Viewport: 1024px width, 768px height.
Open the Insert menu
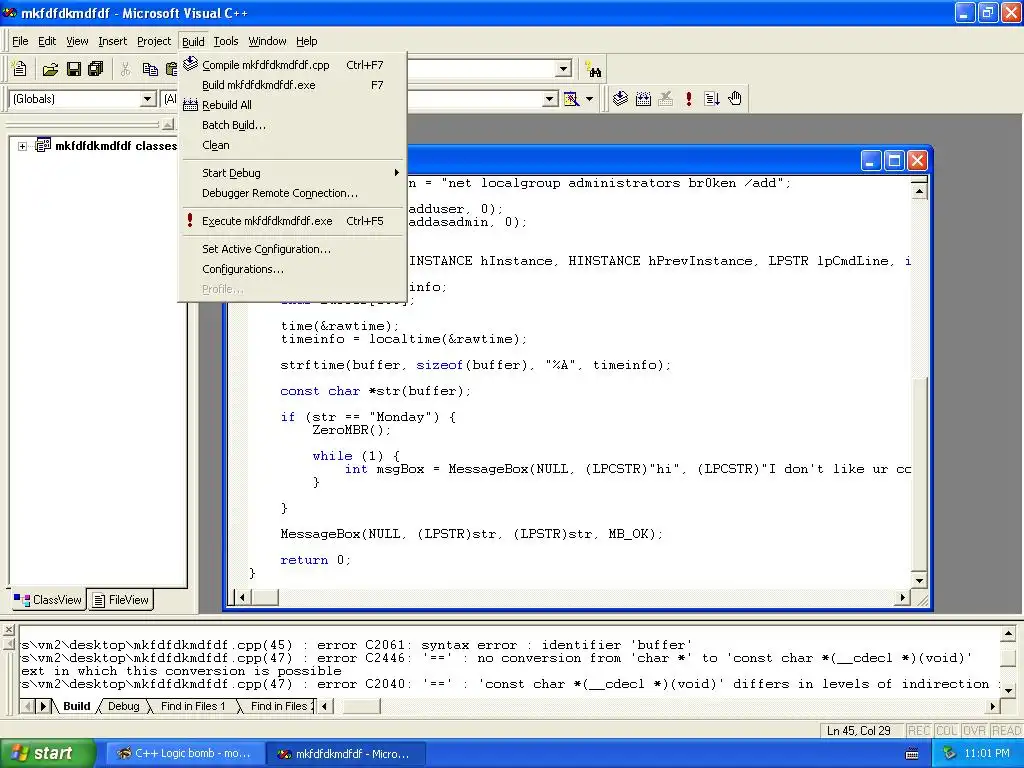pos(112,41)
